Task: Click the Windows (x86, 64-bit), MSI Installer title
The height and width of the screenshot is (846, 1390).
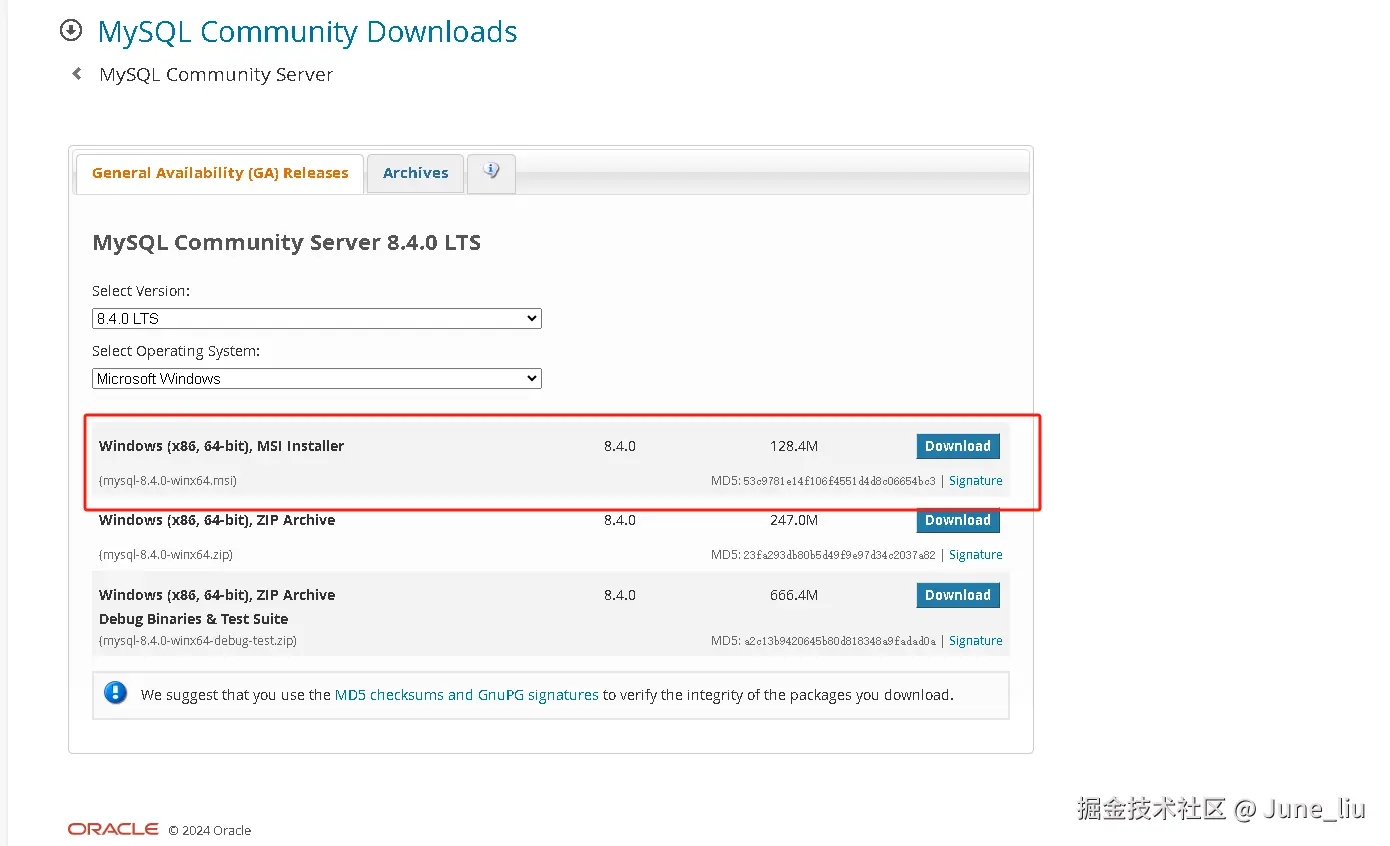Action: (221, 447)
